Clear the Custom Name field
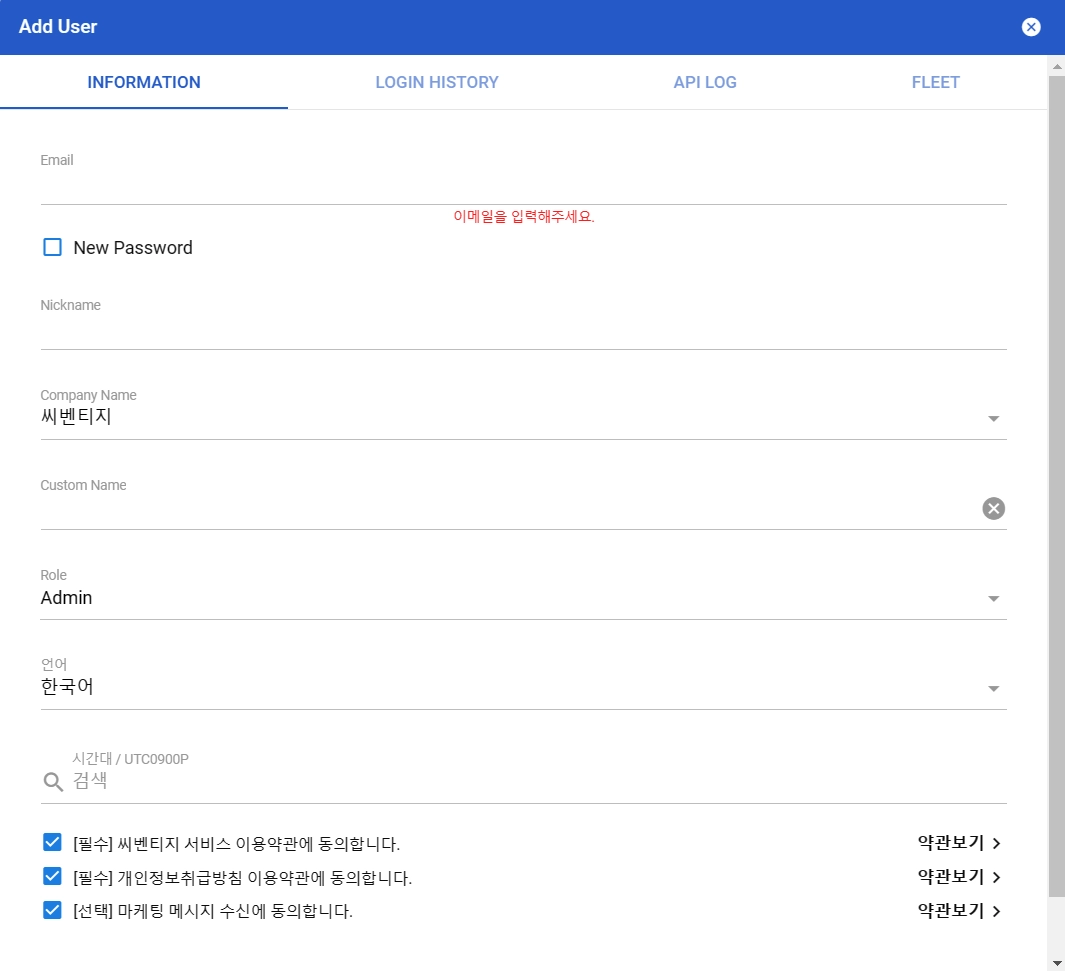Viewport: 1065px width, 971px height. coord(993,508)
